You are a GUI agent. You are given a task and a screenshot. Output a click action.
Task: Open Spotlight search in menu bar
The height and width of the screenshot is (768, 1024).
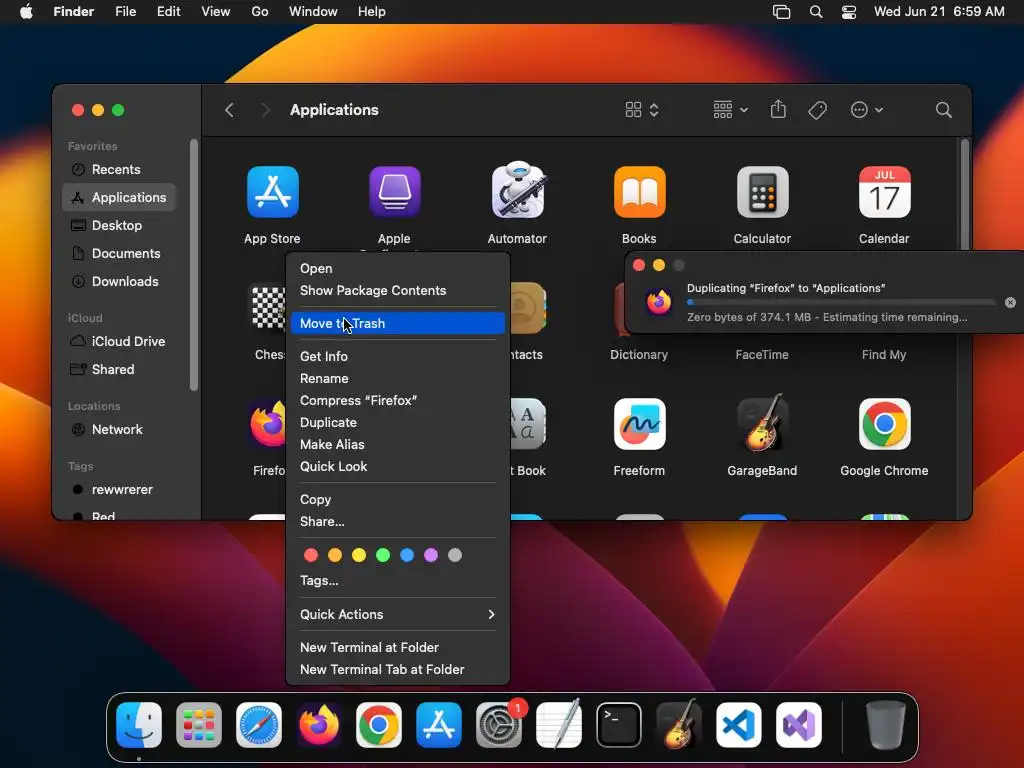coord(816,12)
